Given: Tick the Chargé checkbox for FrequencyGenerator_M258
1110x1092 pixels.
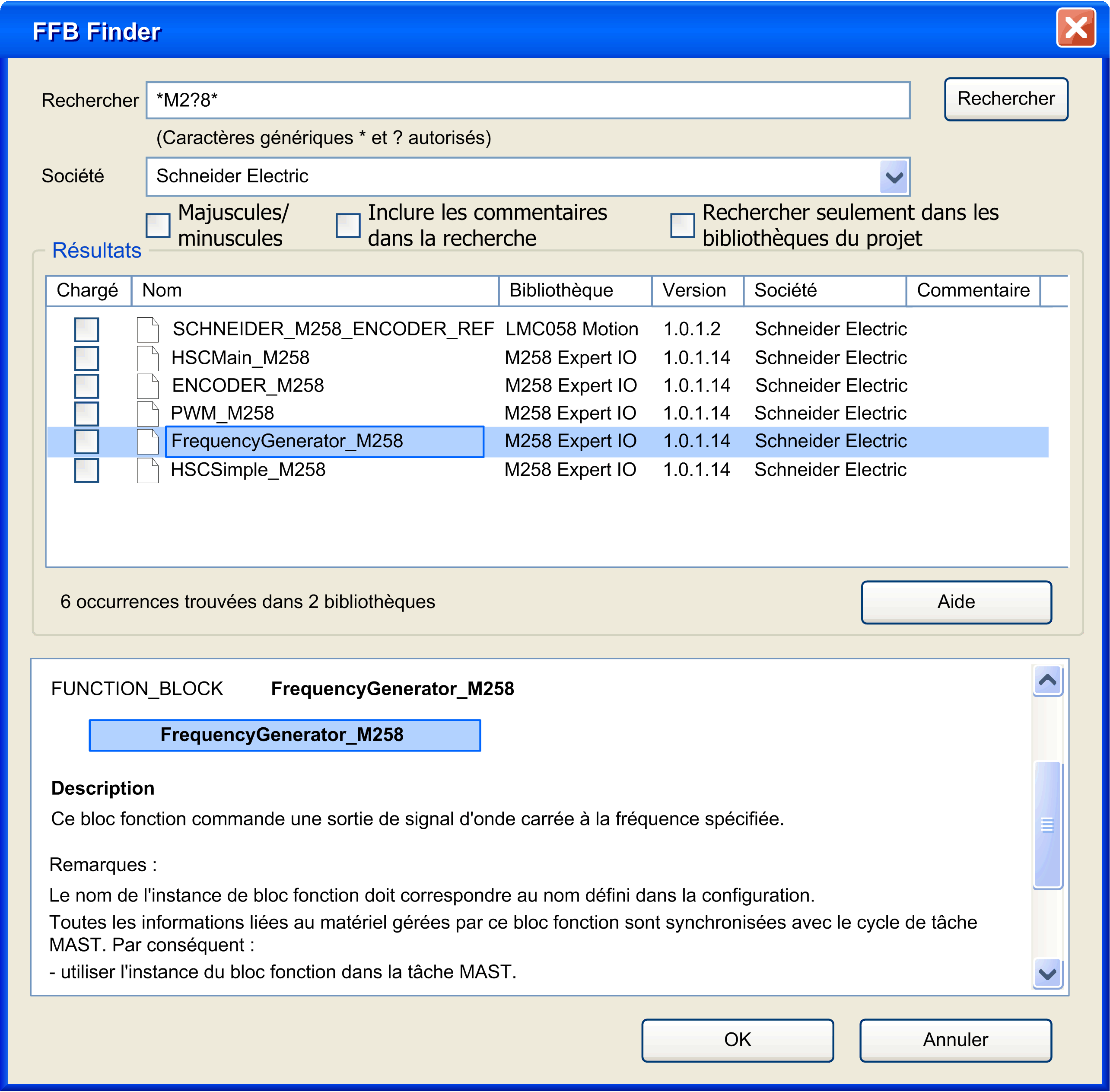Looking at the screenshot, I should coord(86,441).
